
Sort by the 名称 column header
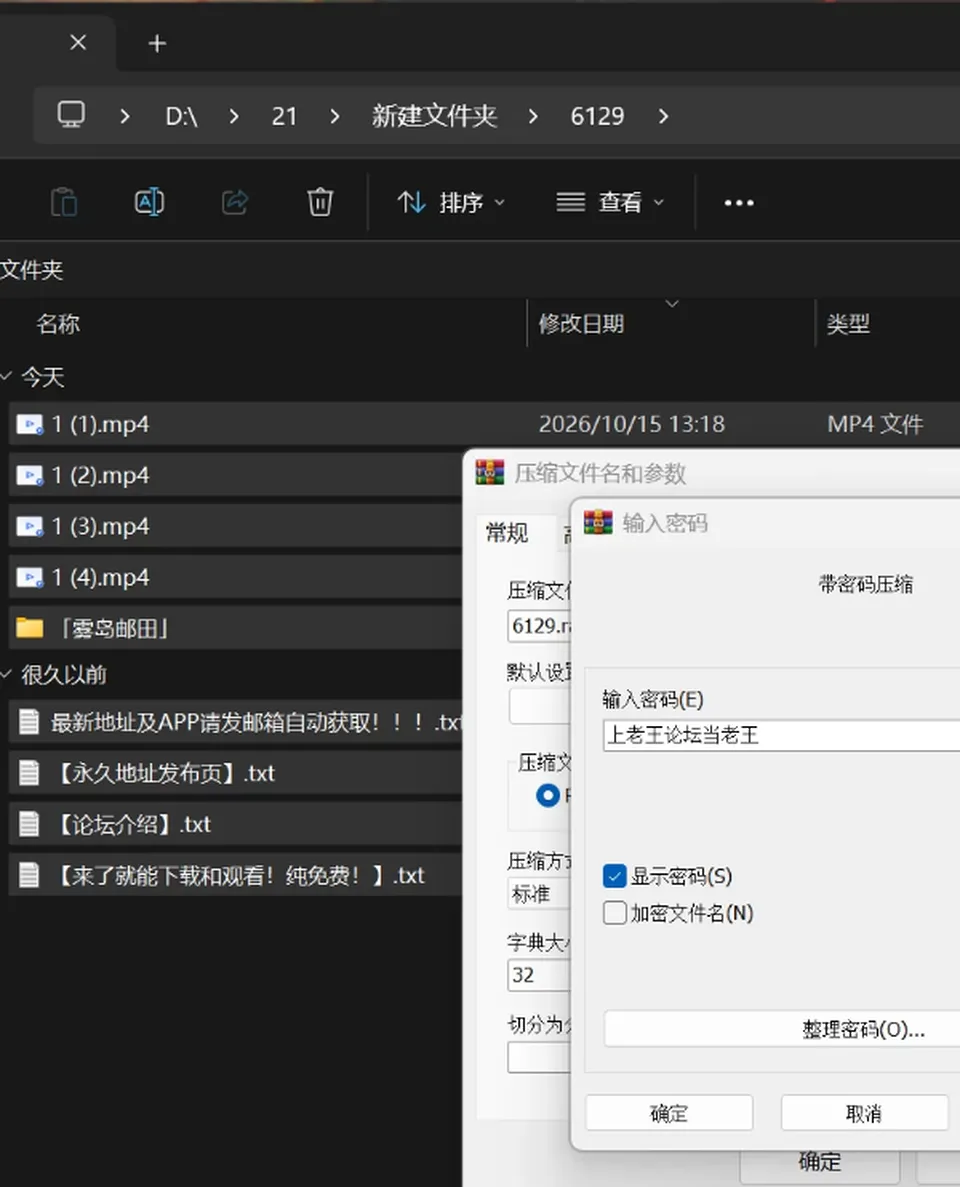(x=58, y=324)
